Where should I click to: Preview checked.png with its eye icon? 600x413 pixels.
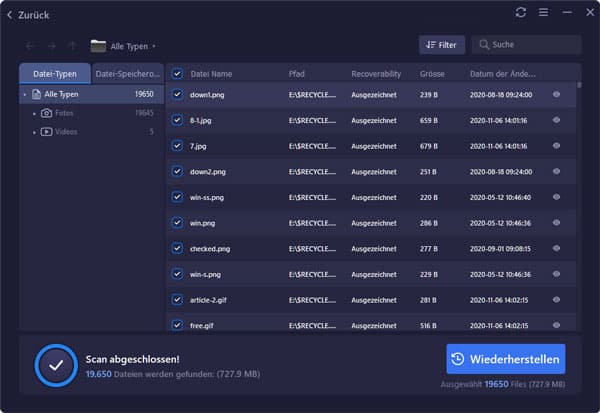point(556,248)
